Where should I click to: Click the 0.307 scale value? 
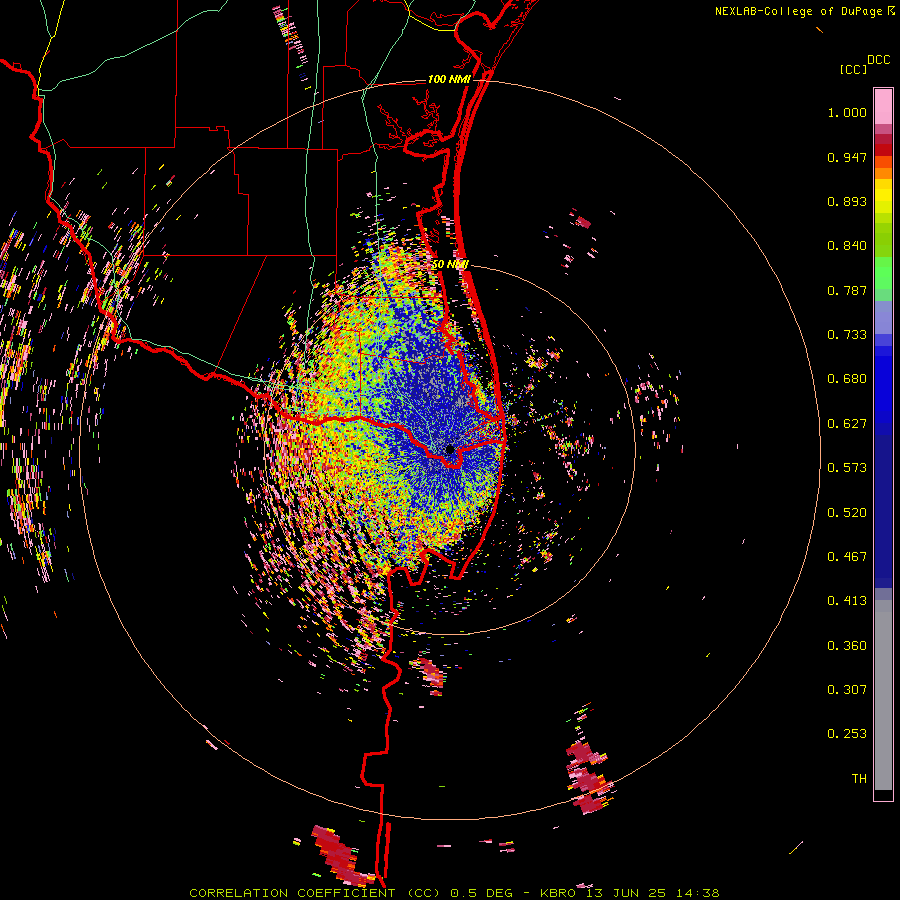pyautogui.click(x=847, y=690)
